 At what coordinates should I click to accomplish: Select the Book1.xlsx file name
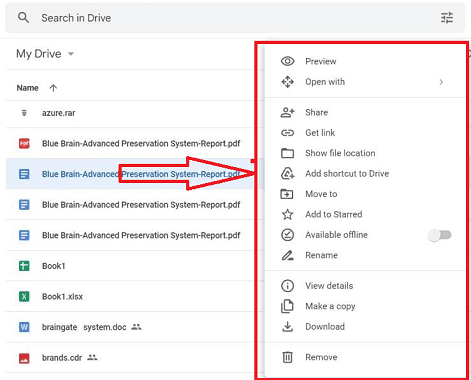62,296
